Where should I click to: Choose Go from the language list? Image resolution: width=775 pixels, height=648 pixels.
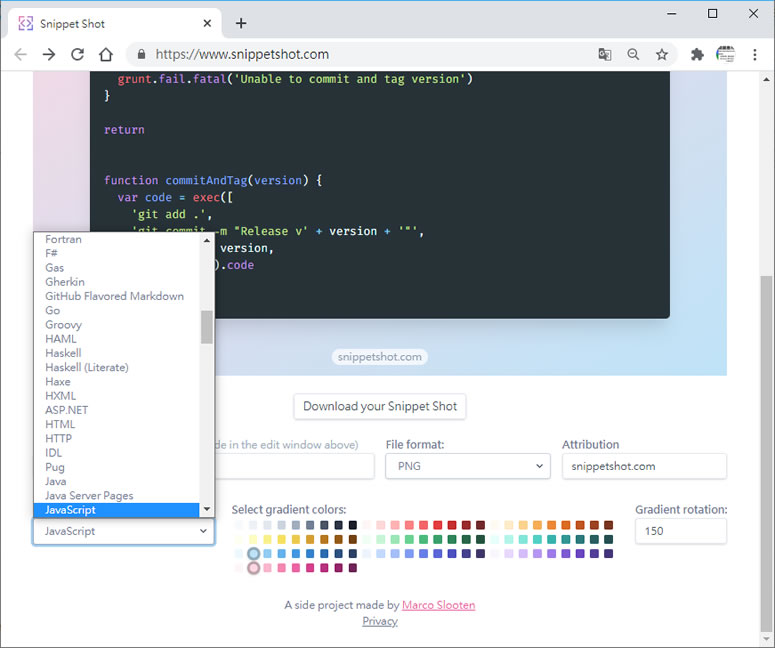[x=116, y=310]
